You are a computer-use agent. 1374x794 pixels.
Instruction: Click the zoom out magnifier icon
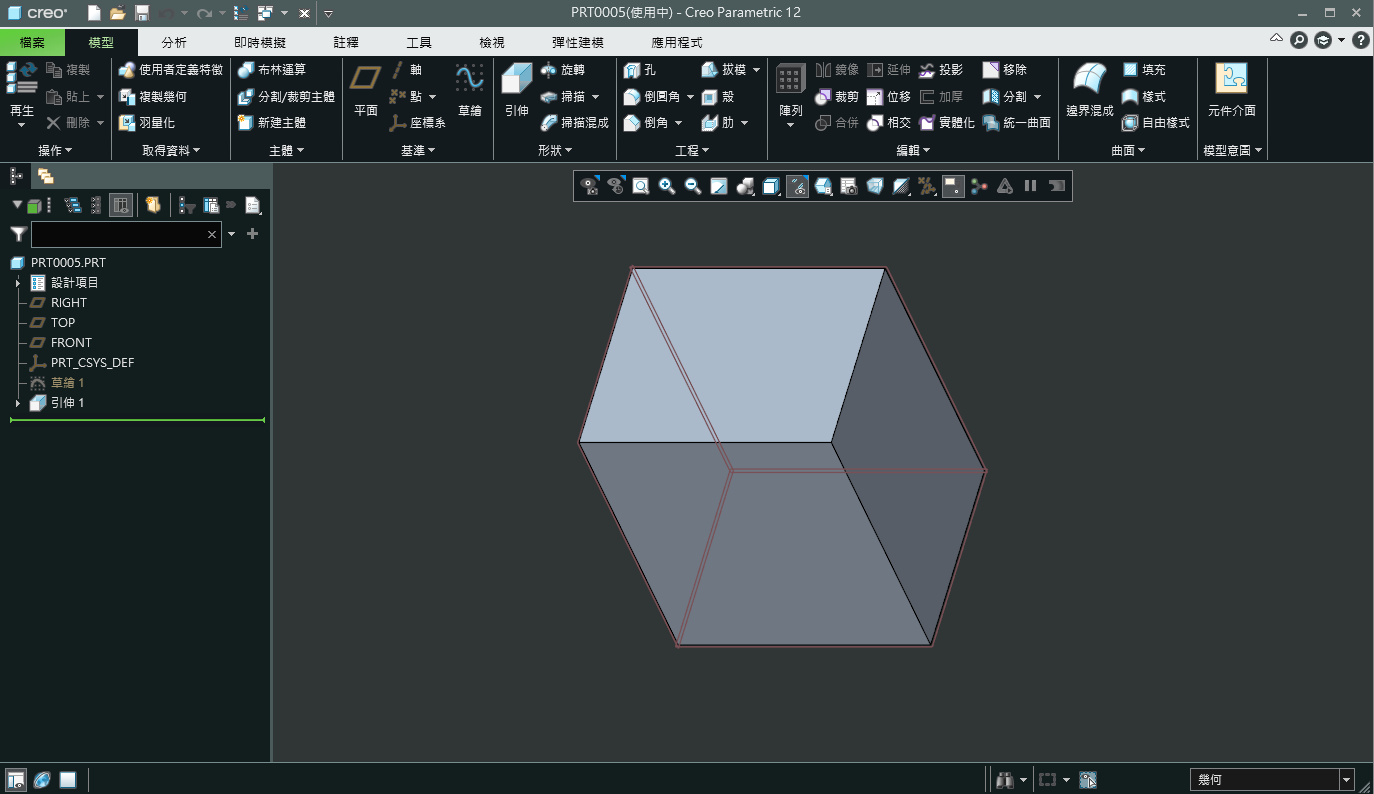pos(693,186)
